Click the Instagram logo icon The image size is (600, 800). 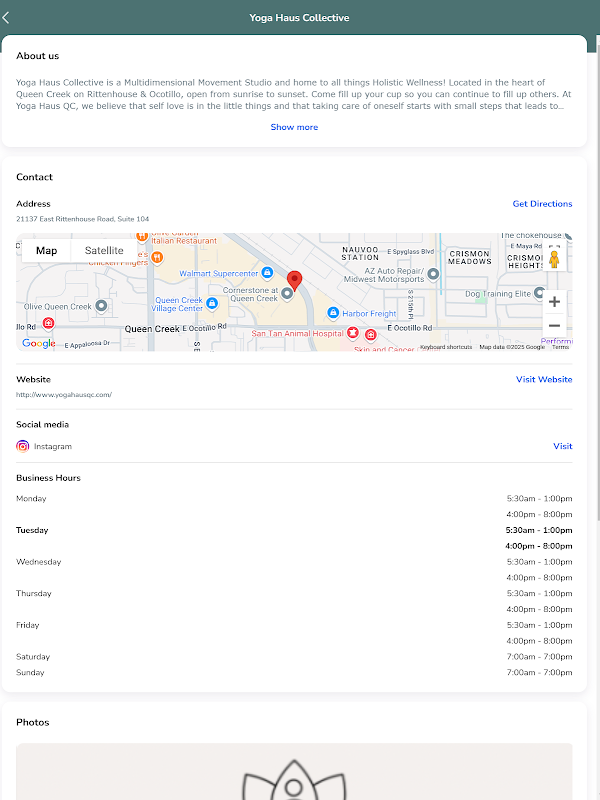[23, 446]
